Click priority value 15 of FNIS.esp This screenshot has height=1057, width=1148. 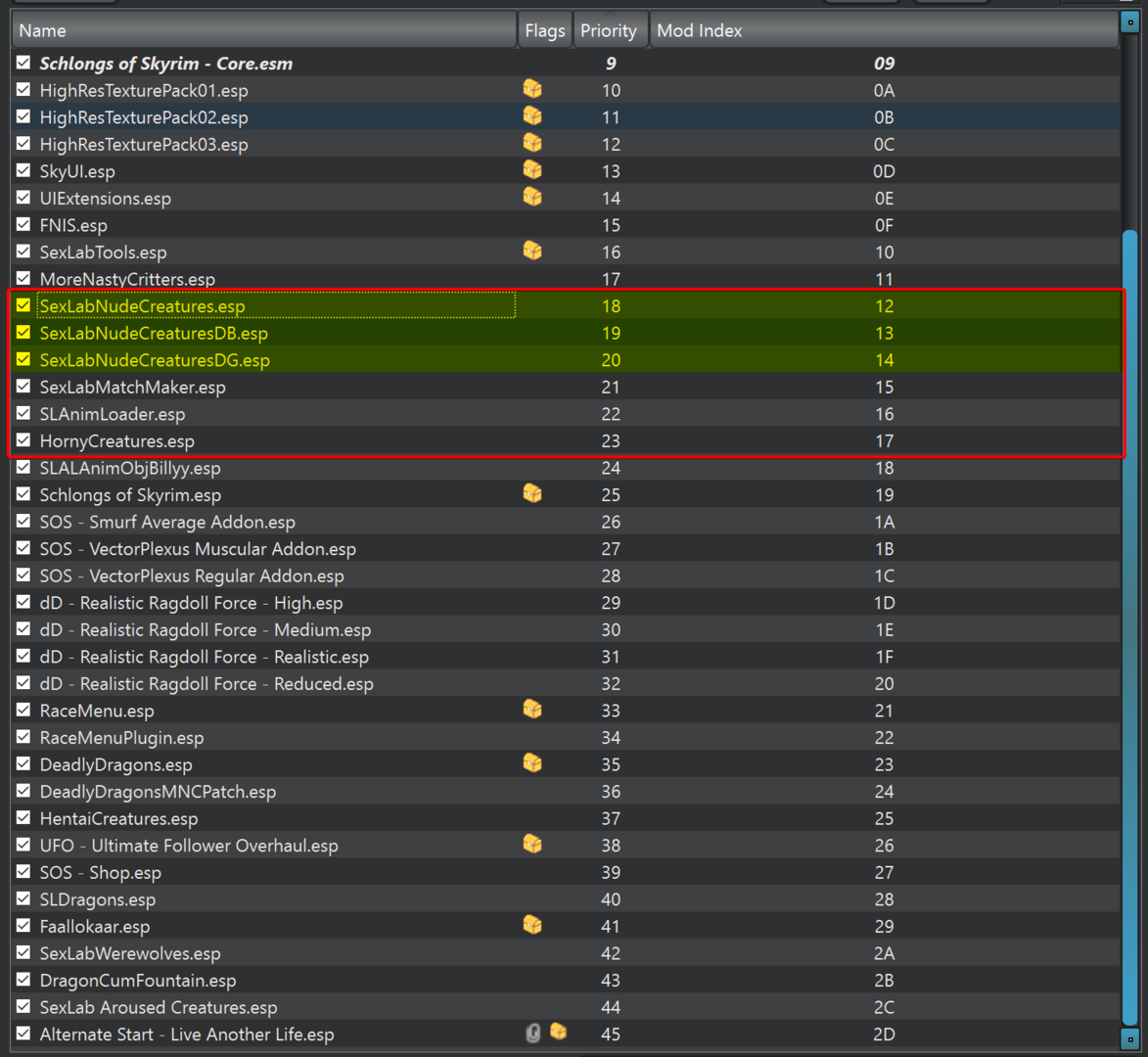point(611,225)
